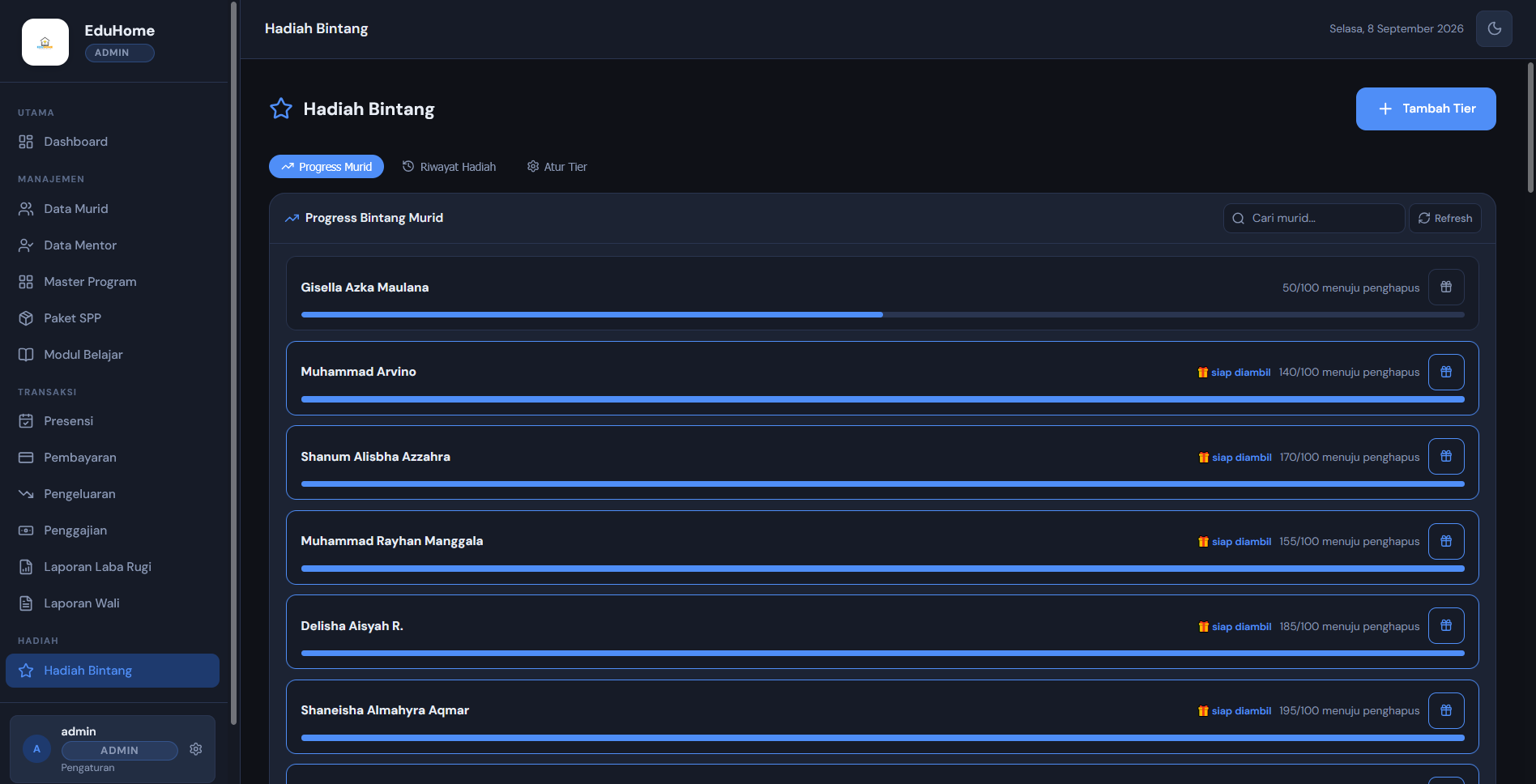Click gift icon for Gisella Azka Maulana

pos(1446,287)
